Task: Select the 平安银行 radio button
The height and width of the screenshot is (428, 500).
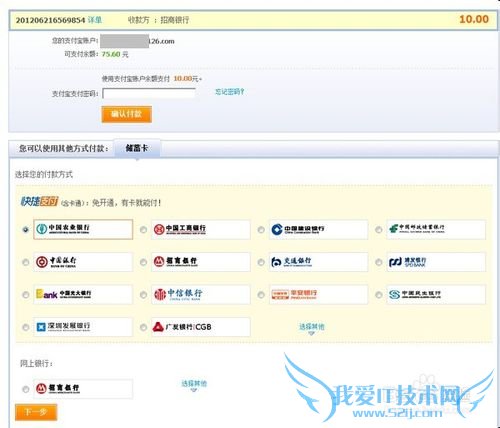Action: 261,295
